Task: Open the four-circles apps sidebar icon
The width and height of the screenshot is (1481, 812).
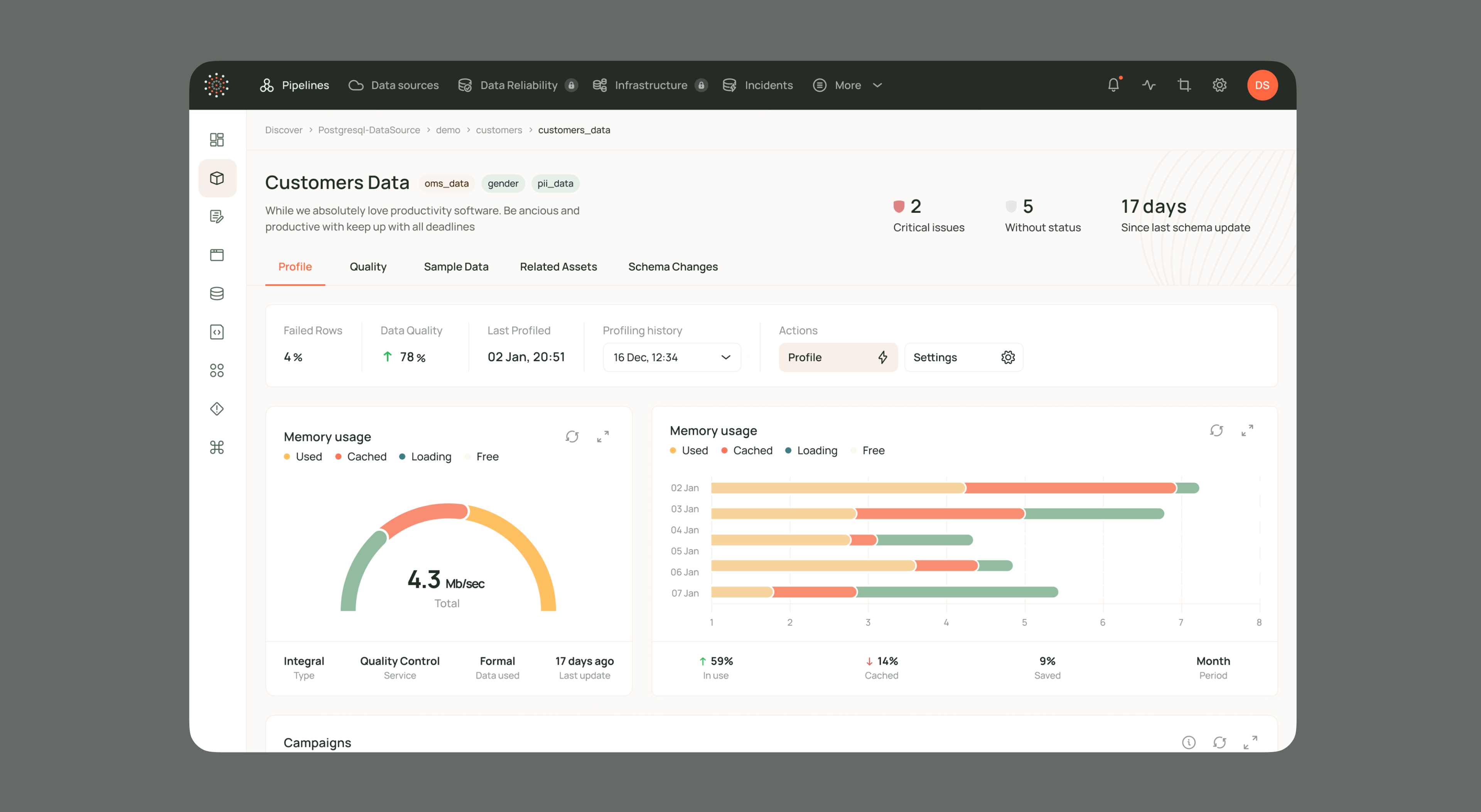Action: [217, 371]
